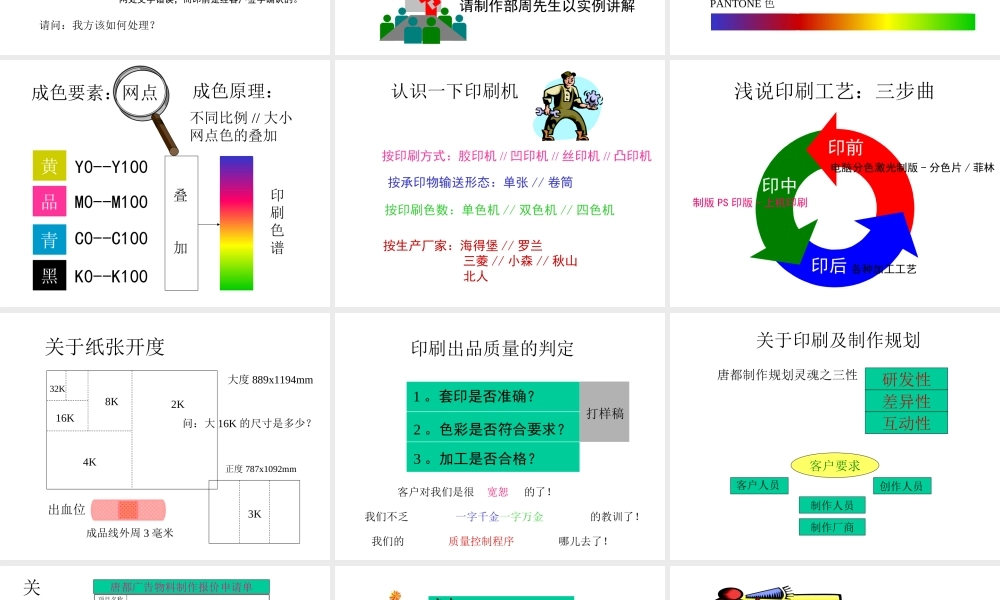Viewport: 1000px width, 600px height.
Task: Select the printer worker clipart
Action: [x=567, y=104]
